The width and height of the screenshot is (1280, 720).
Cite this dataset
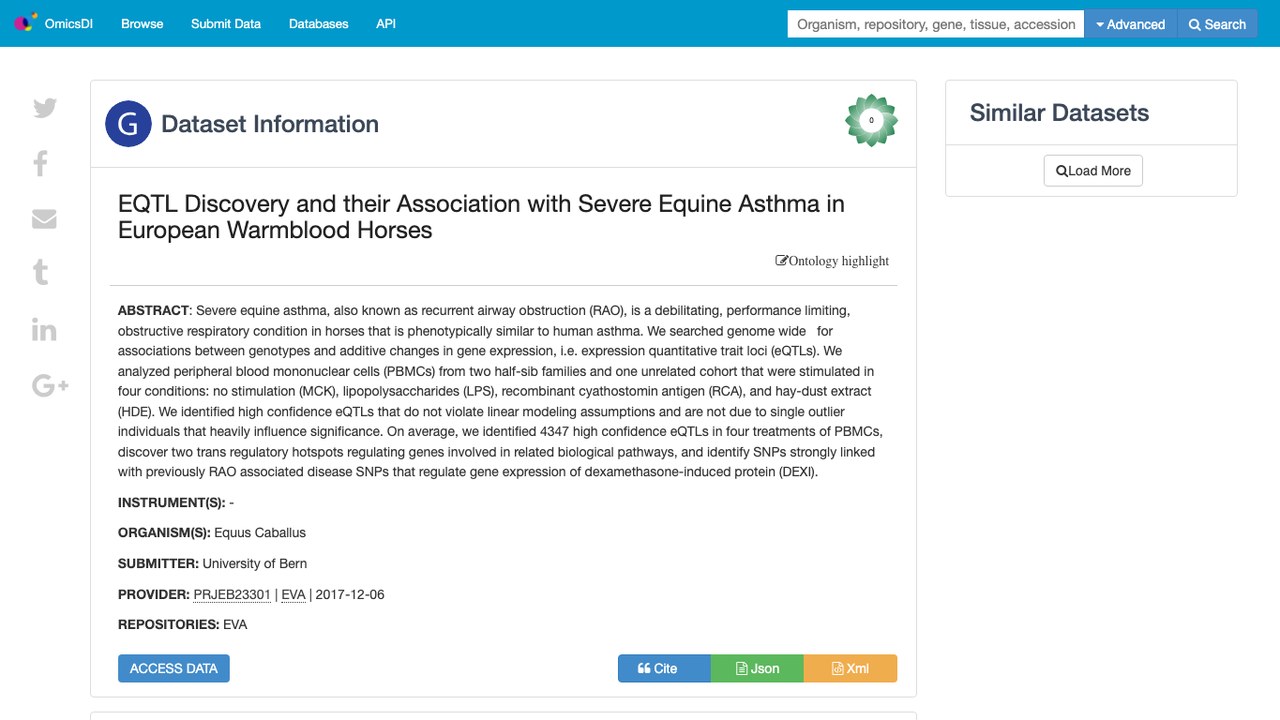pos(664,668)
